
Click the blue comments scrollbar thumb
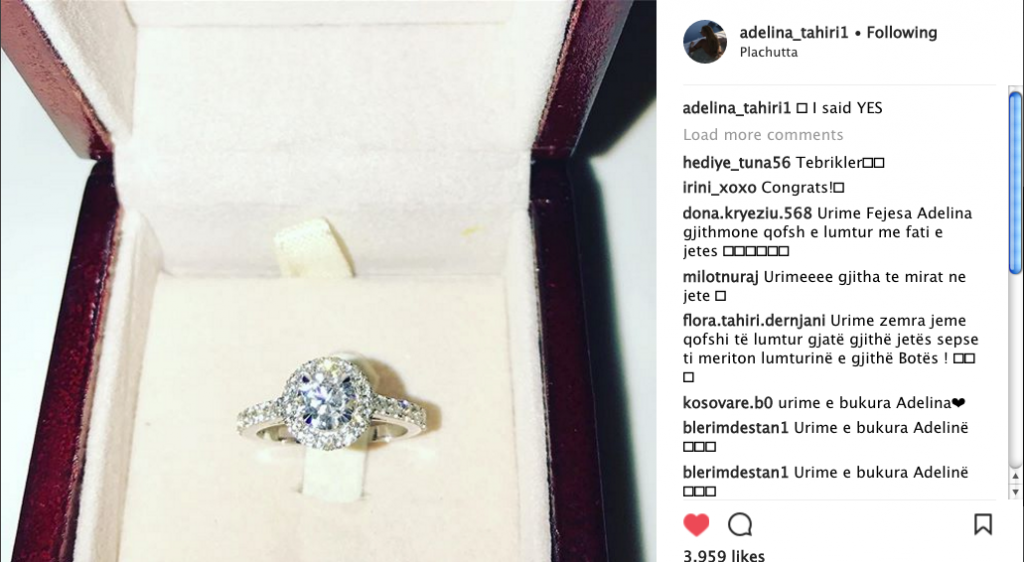point(1015,183)
